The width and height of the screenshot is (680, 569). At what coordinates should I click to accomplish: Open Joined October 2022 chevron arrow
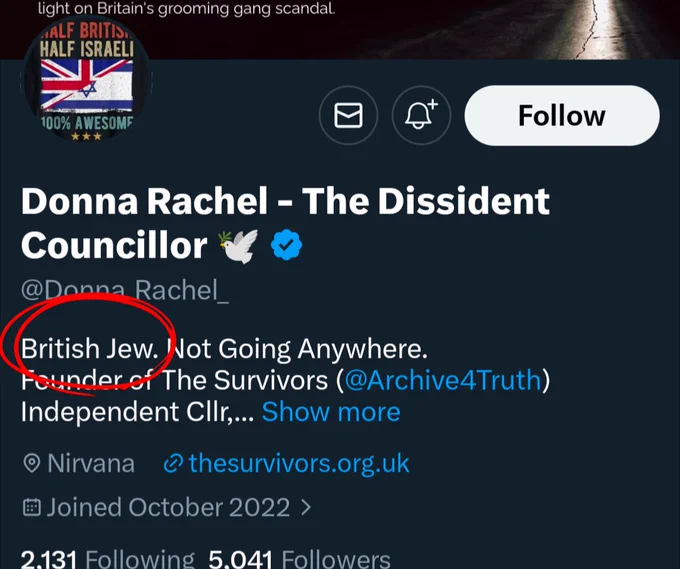point(306,507)
